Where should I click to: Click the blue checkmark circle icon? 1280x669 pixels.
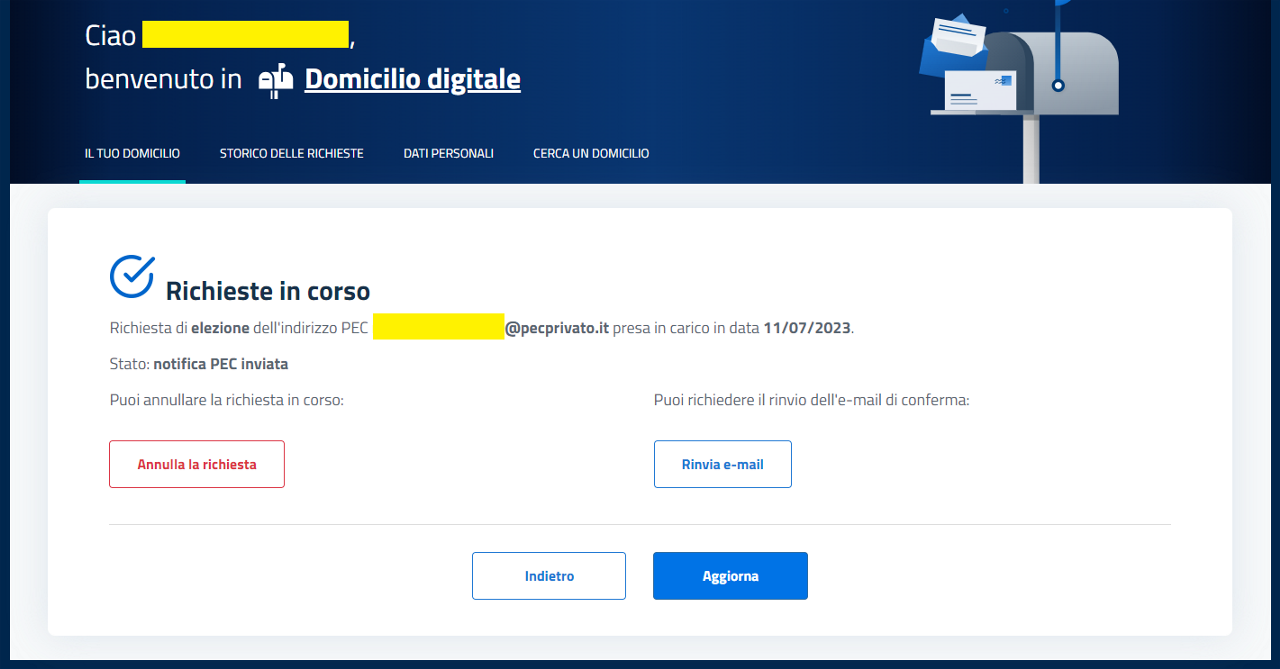[132, 276]
